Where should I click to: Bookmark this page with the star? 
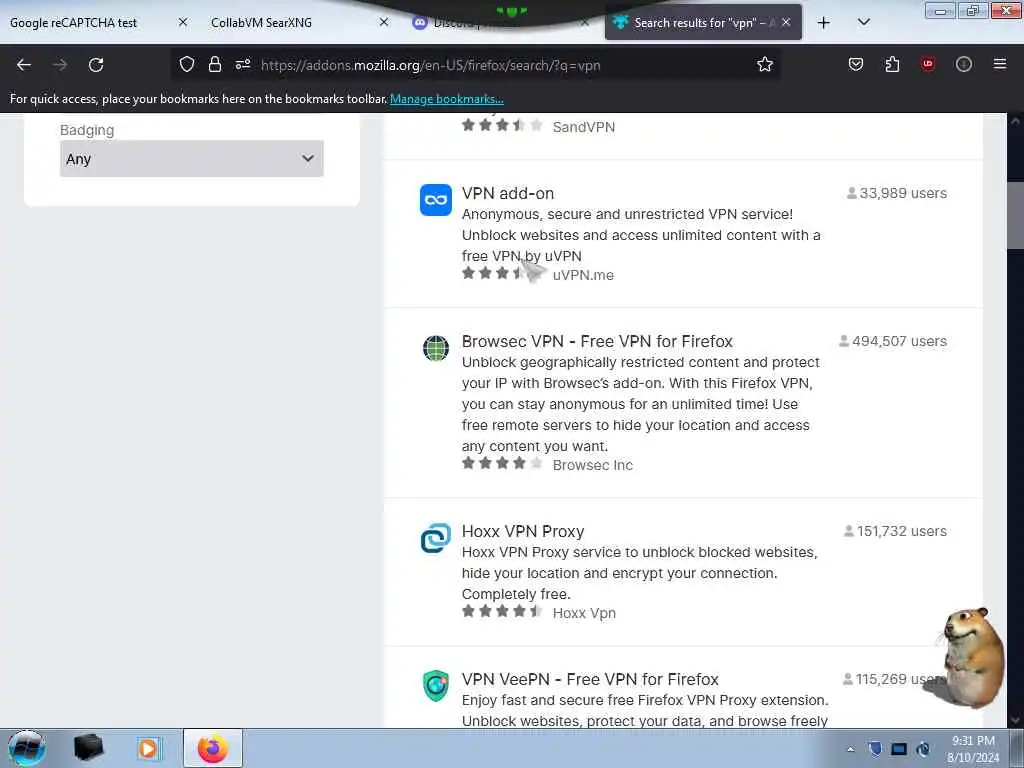765,64
